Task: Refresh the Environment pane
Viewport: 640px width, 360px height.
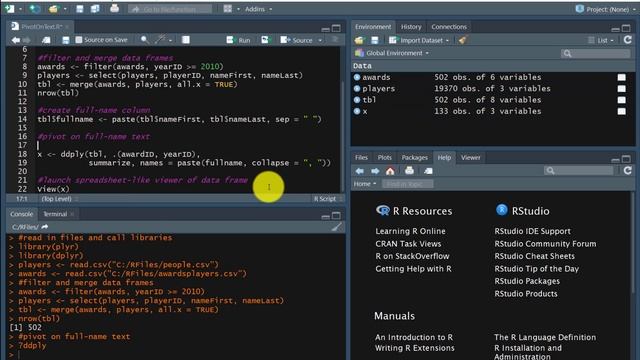Action: coord(628,40)
